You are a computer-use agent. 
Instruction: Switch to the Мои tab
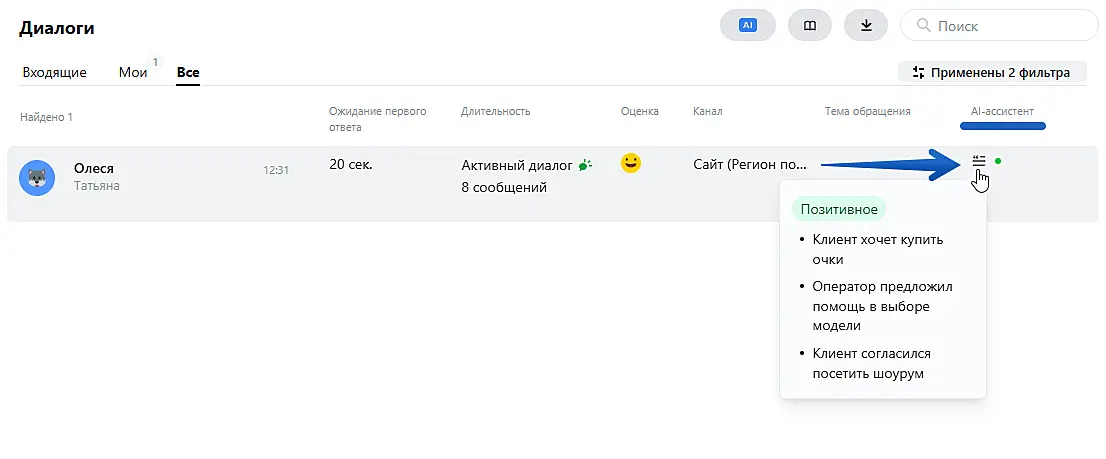pos(132,72)
